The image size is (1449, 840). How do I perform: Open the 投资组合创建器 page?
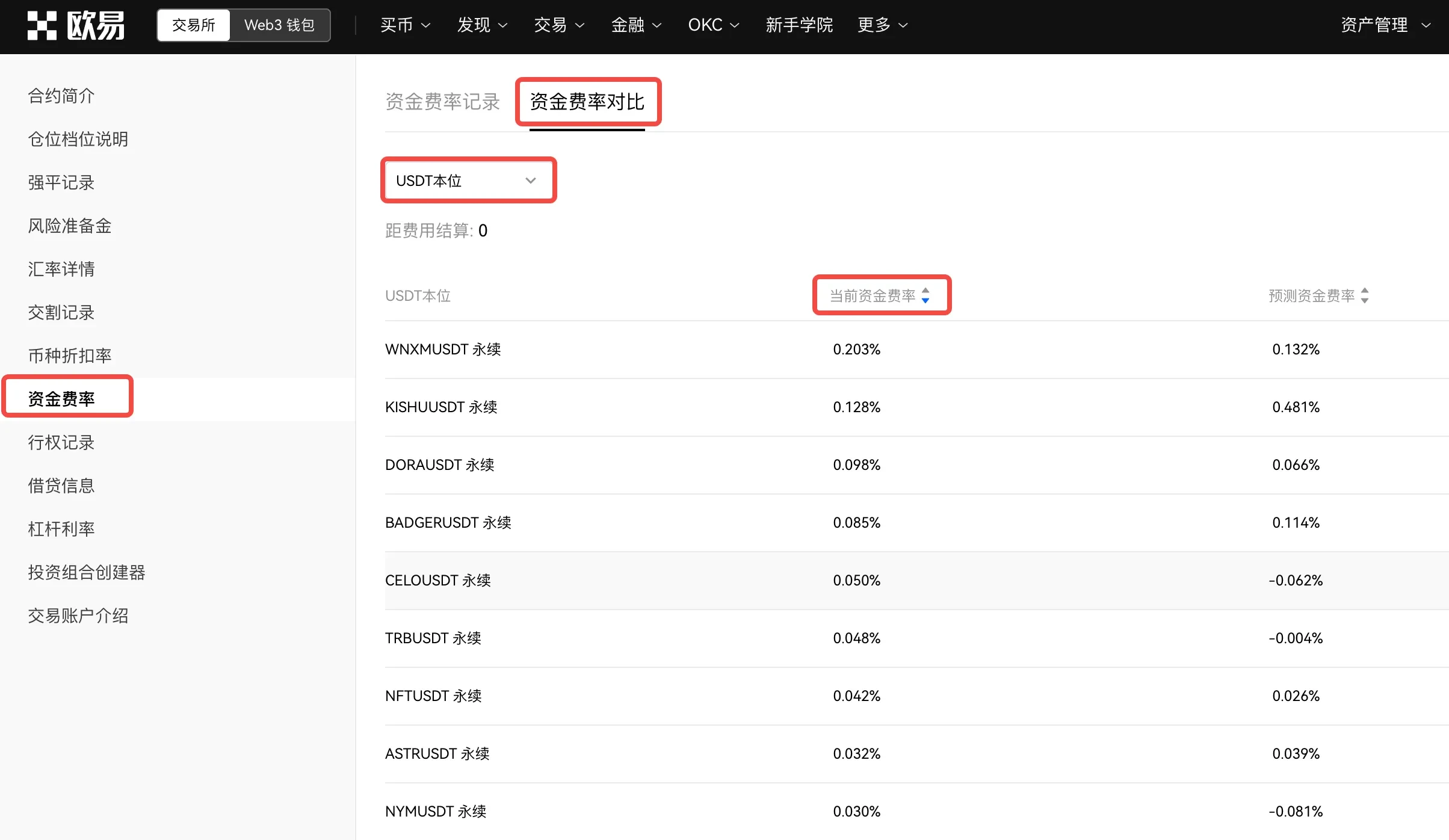coord(87,572)
